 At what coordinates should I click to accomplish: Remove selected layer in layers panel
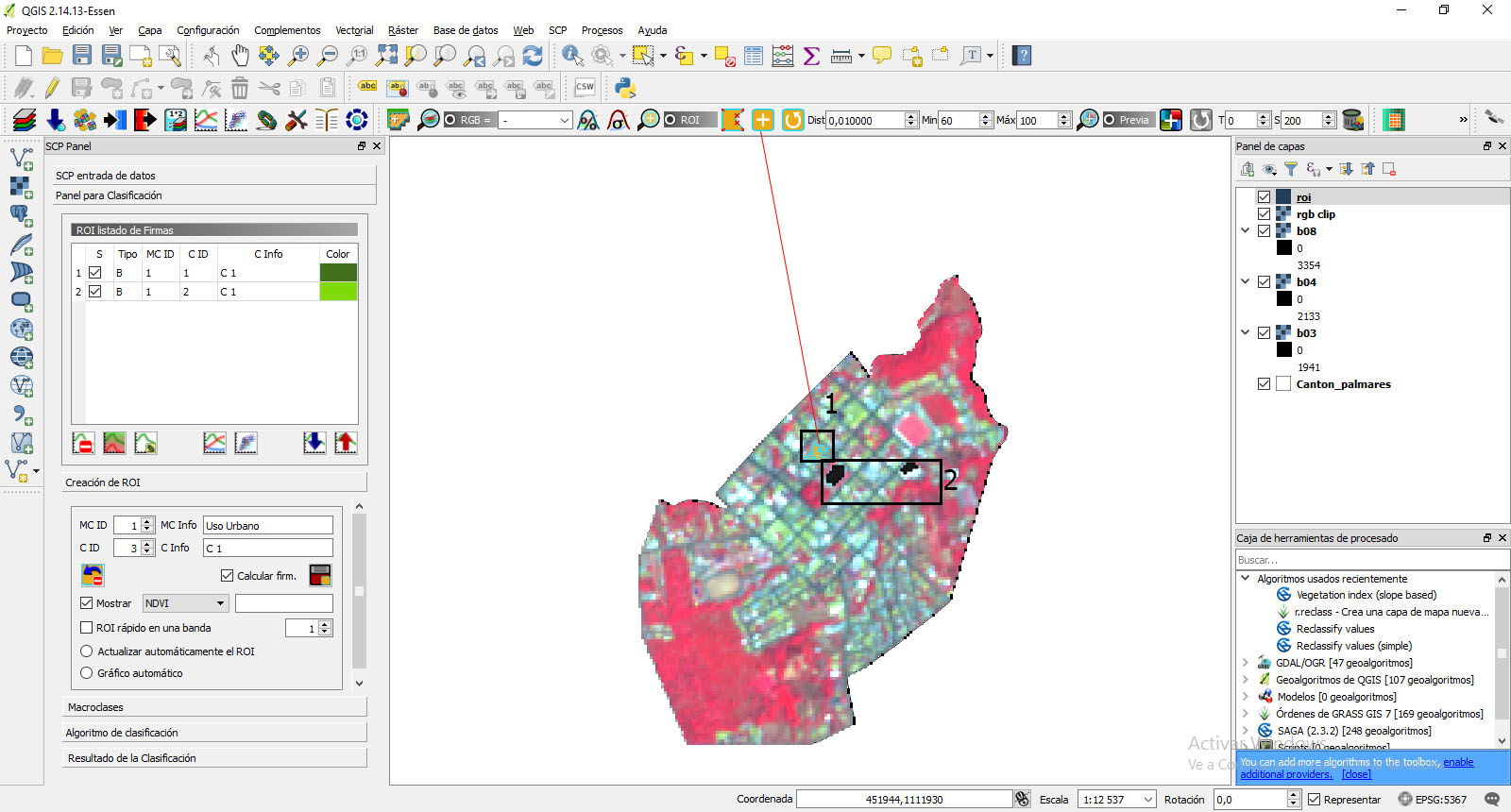(1389, 169)
